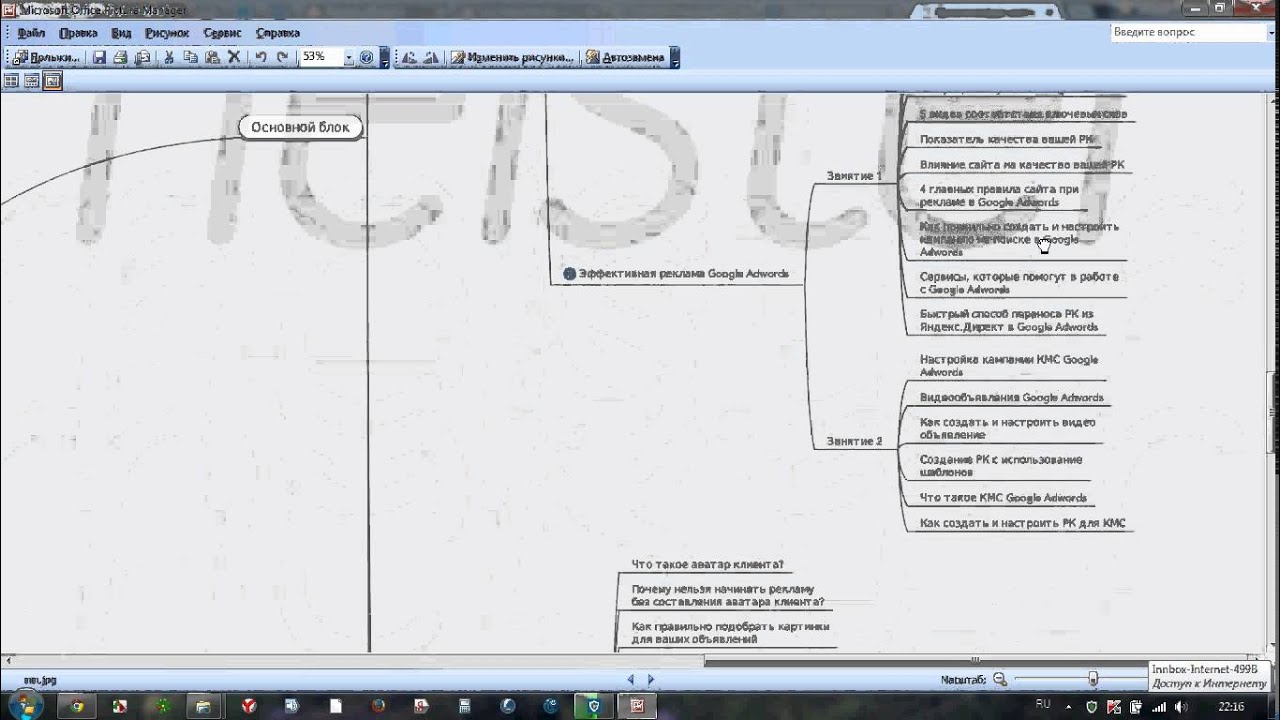1280x720 pixels.
Task: Click the Copy icon in the toolbar
Action: tap(191, 58)
